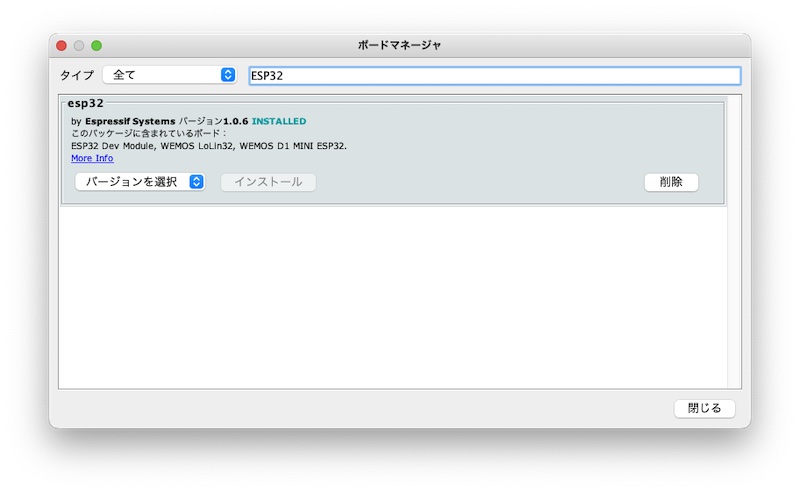Click the ESP32 Dev Module boards line

[x=209, y=146]
